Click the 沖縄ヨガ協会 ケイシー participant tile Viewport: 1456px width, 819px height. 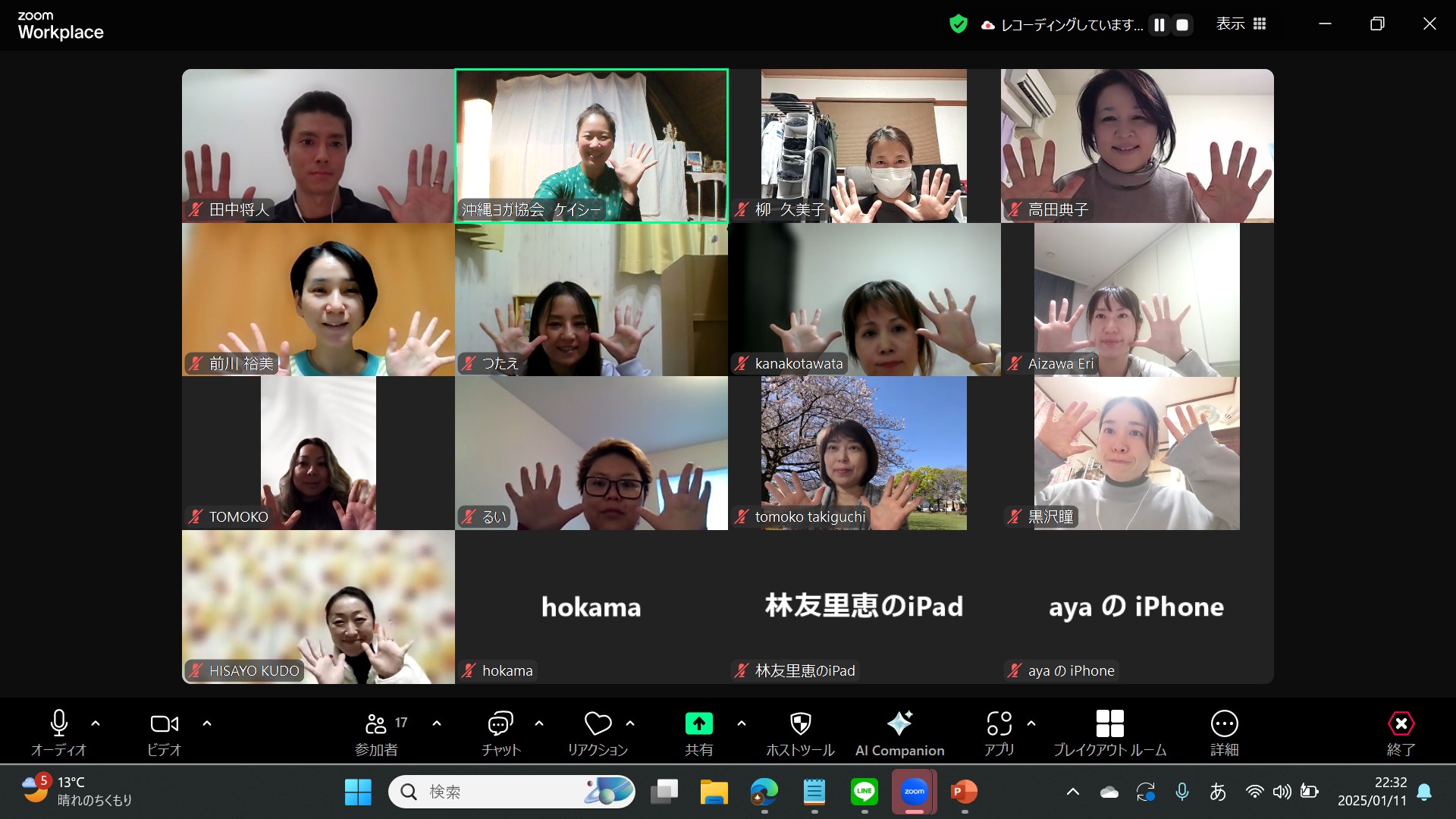(x=592, y=146)
